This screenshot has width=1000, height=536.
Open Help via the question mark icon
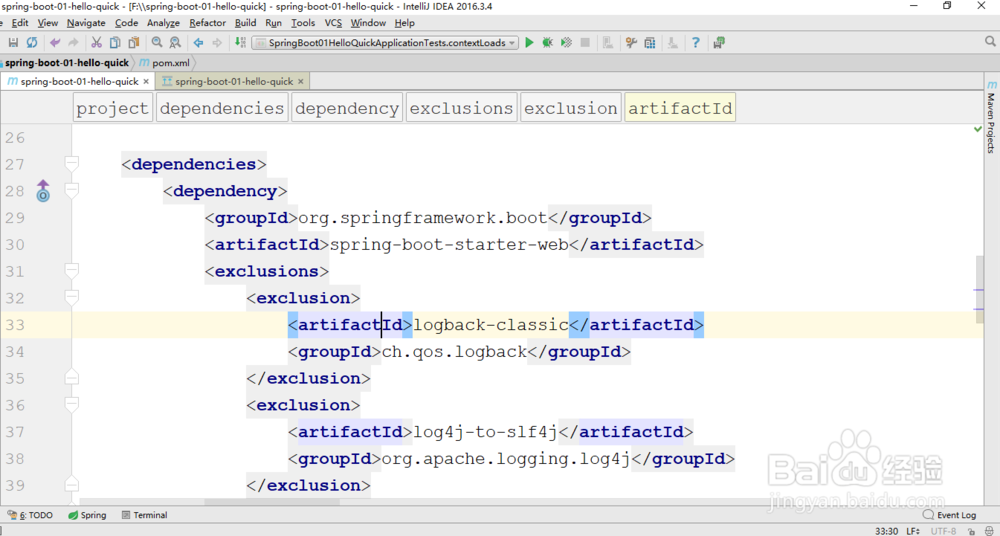[x=696, y=43]
